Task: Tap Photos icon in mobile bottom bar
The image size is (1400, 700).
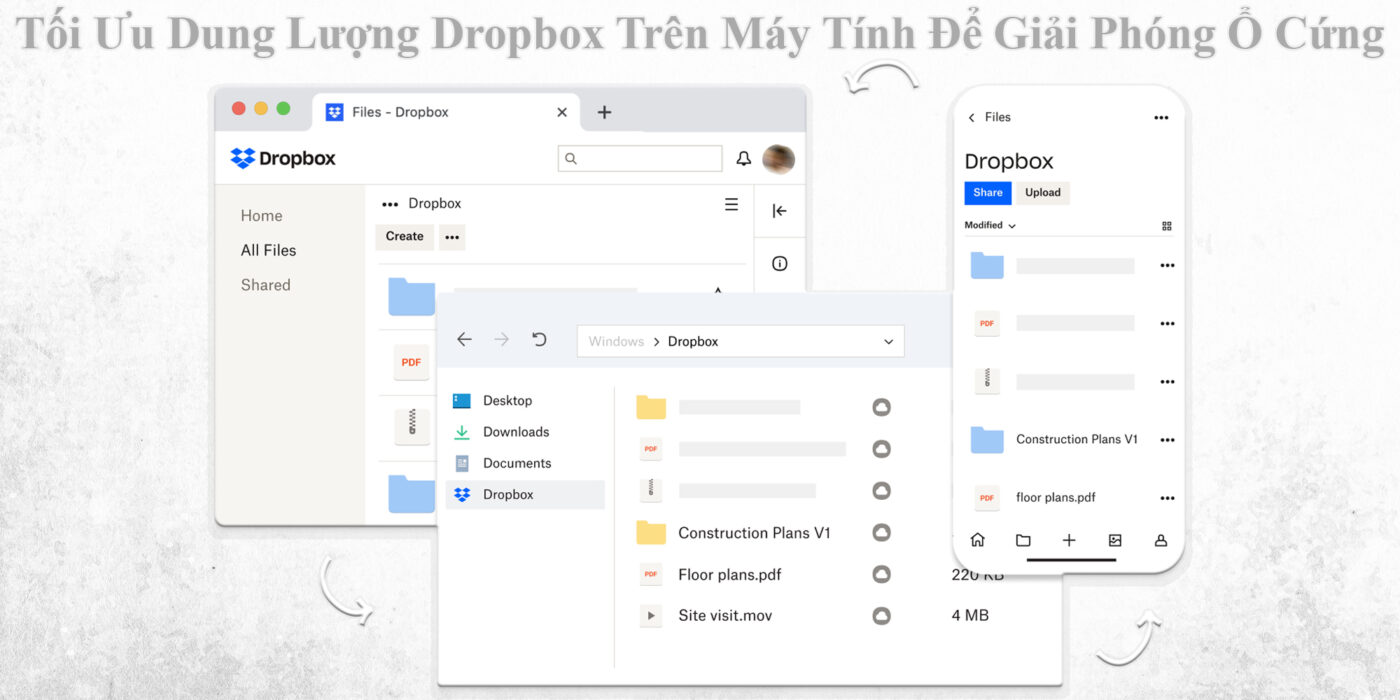Action: pos(1115,540)
